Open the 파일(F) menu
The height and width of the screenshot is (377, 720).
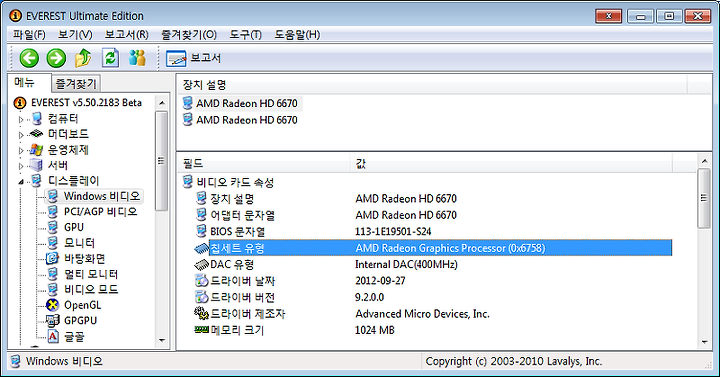click(x=29, y=34)
